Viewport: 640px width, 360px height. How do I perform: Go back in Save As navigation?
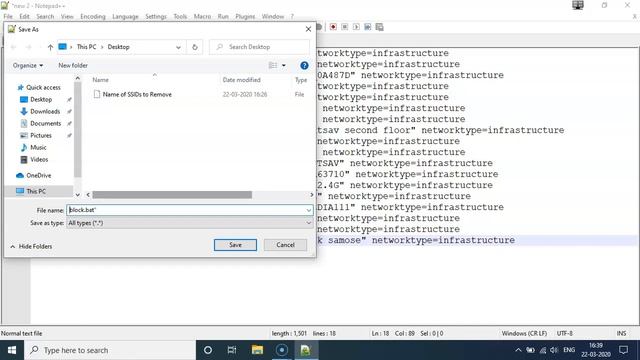pyautogui.click(x=13, y=47)
